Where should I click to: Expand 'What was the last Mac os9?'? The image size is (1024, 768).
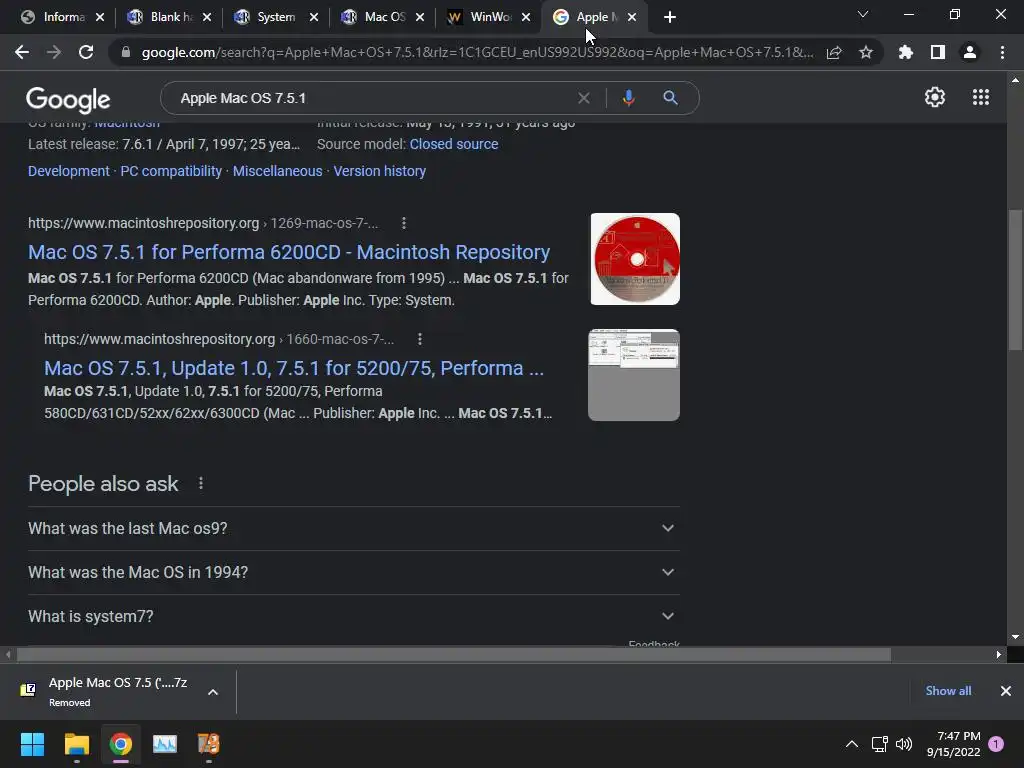[x=353, y=528]
